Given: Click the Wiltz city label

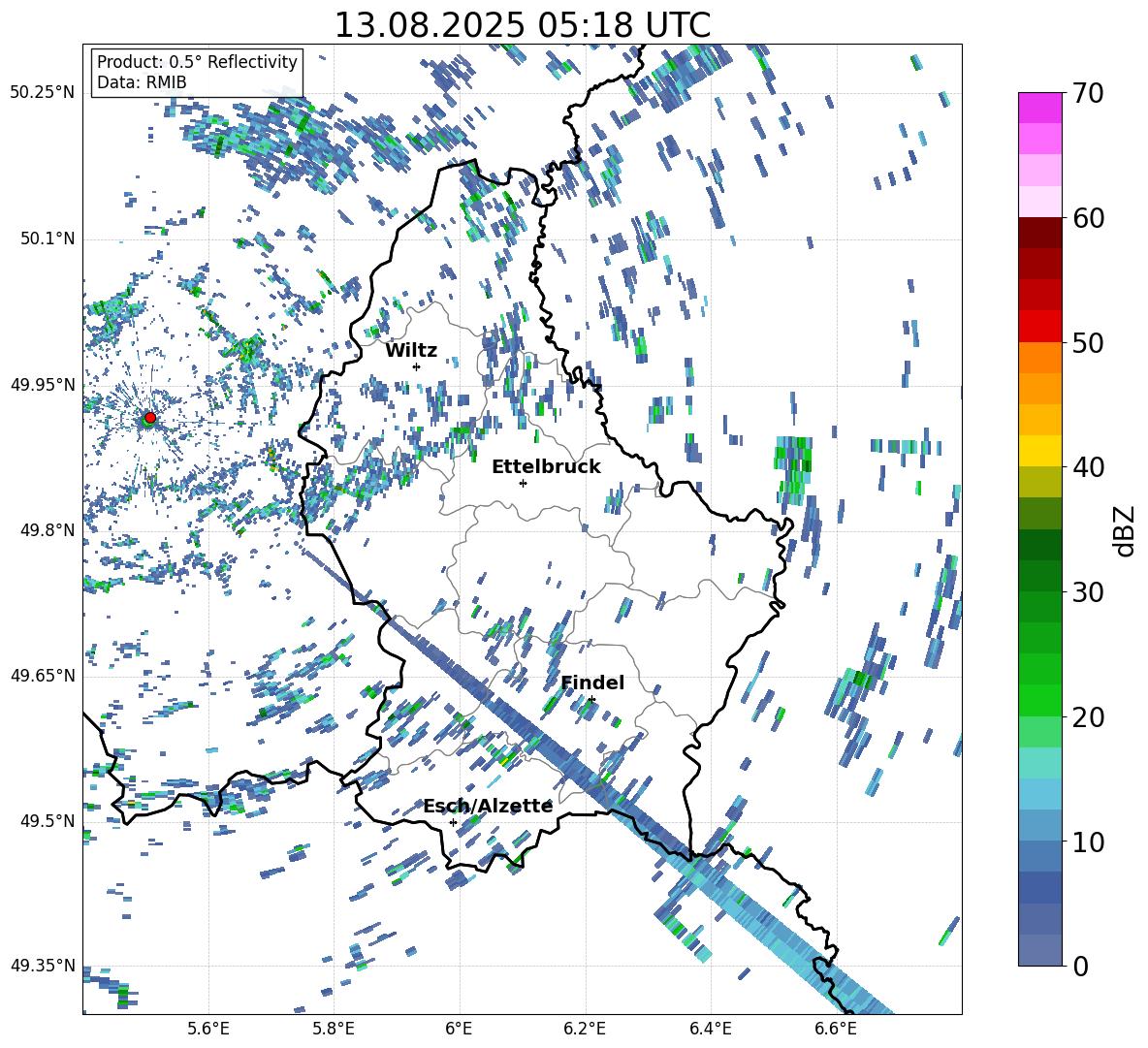Looking at the screenshot, I should pyautogui.click(x=411, y=350).
